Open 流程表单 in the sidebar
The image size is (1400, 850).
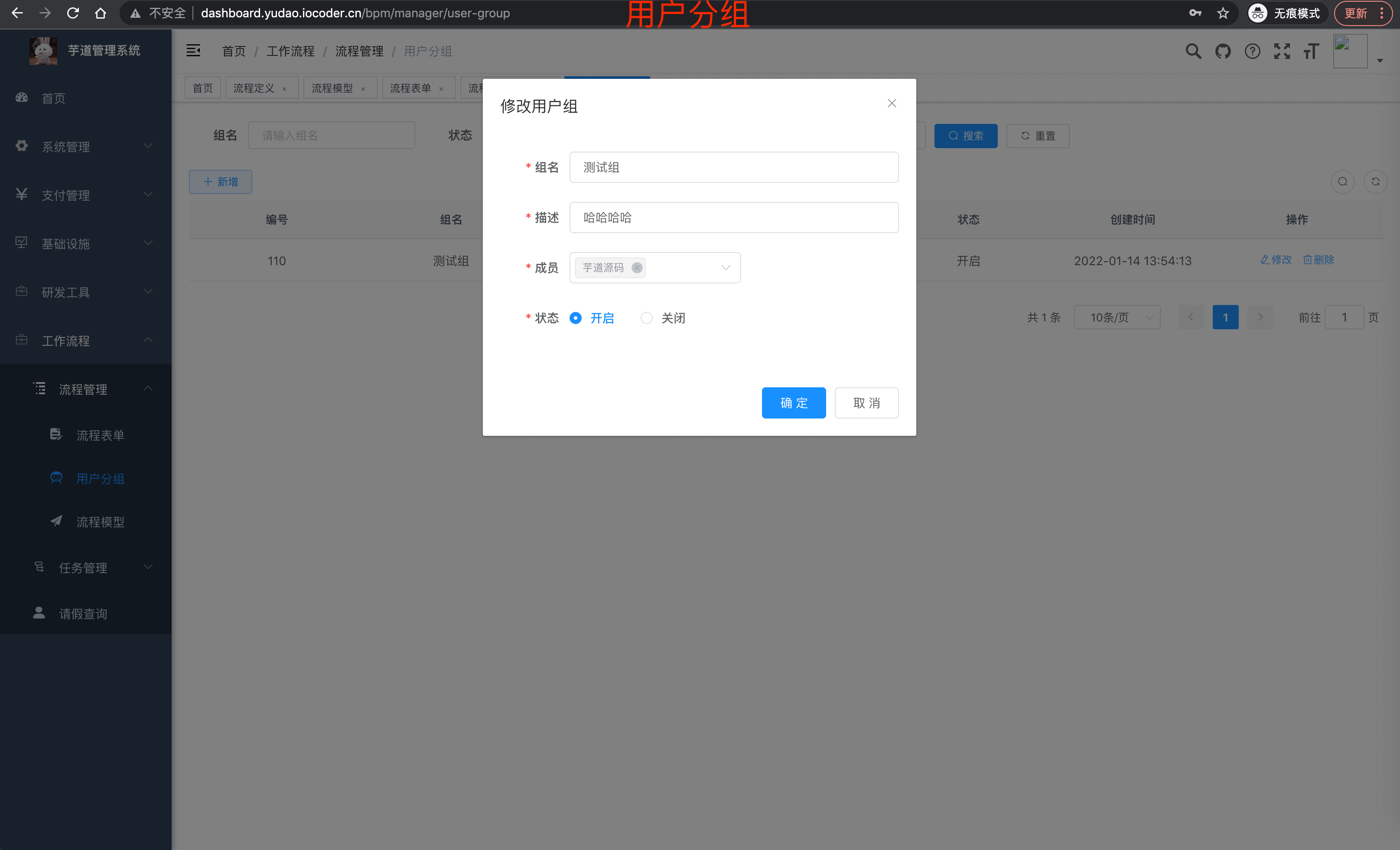click(86, 435)
